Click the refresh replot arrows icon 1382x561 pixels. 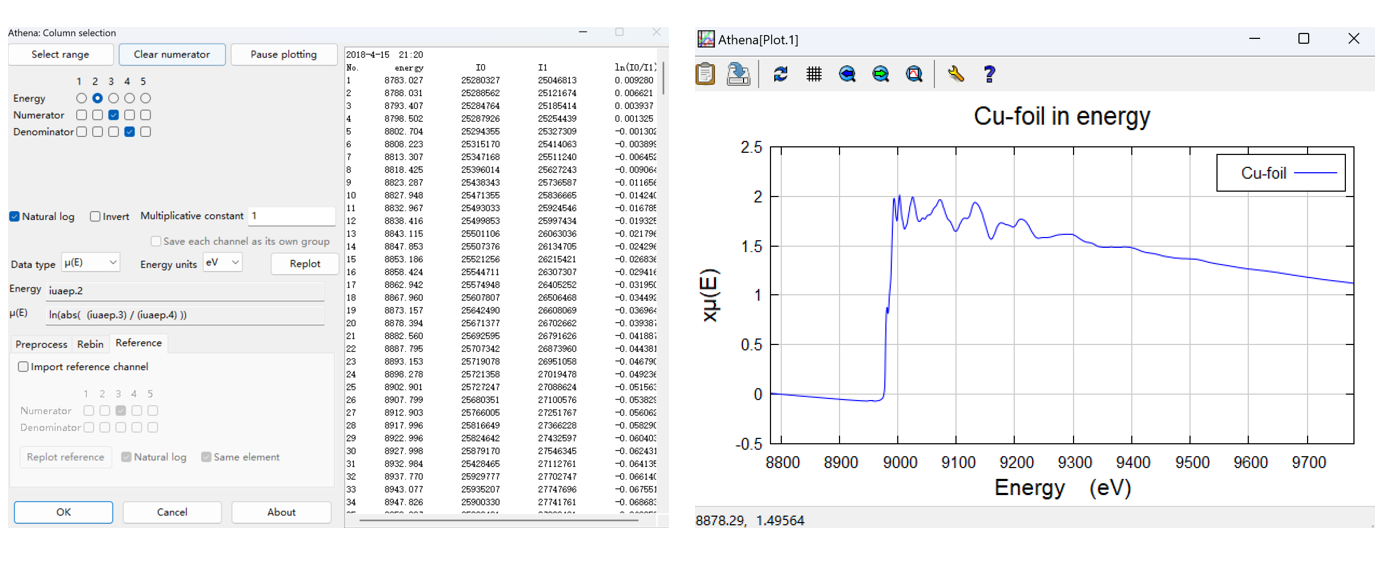(781, 74)
